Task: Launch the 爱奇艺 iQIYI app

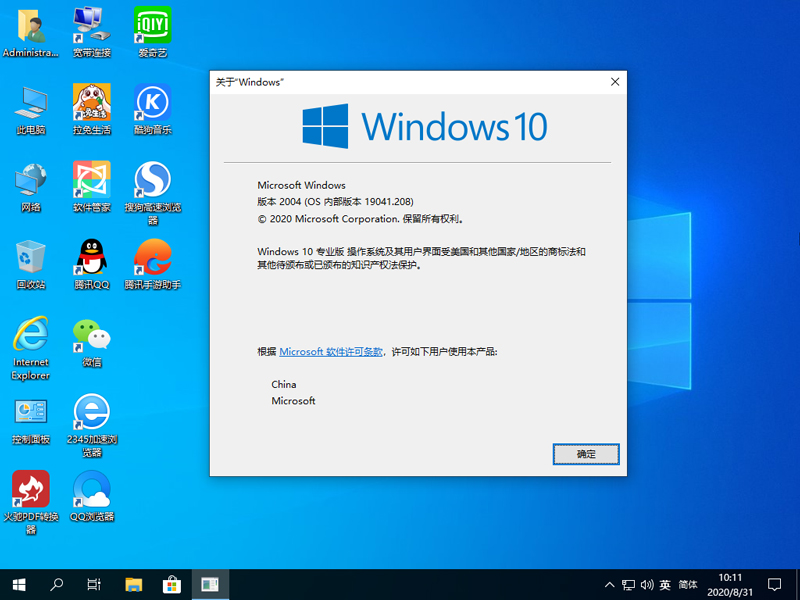Action: point(151,25)
